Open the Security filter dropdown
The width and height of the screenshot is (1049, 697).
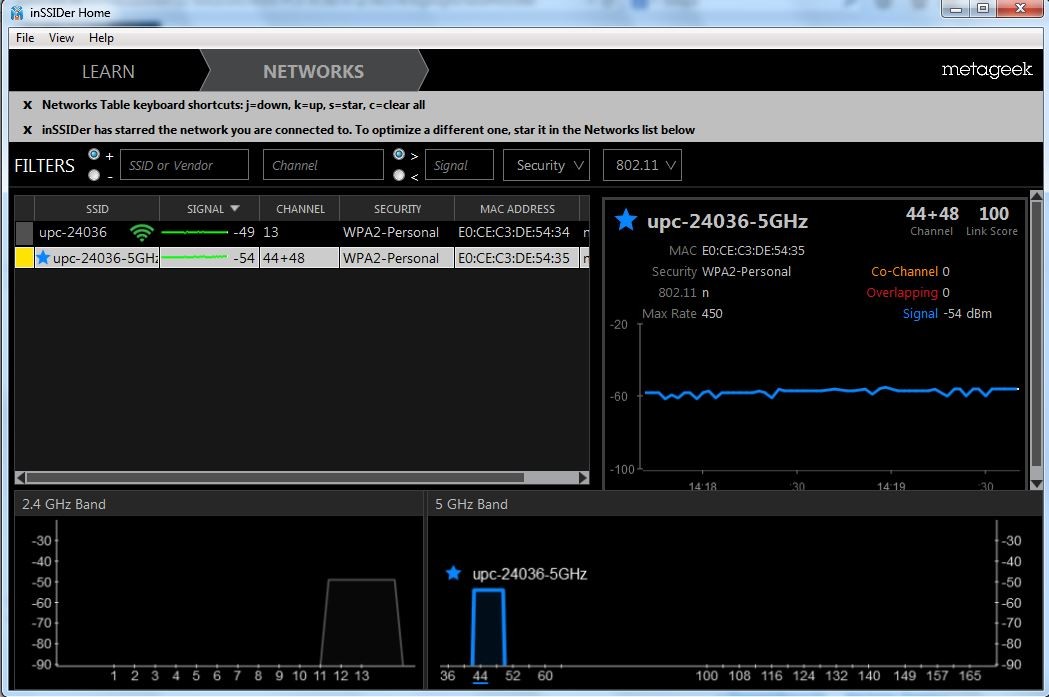(x=546, y=165)
